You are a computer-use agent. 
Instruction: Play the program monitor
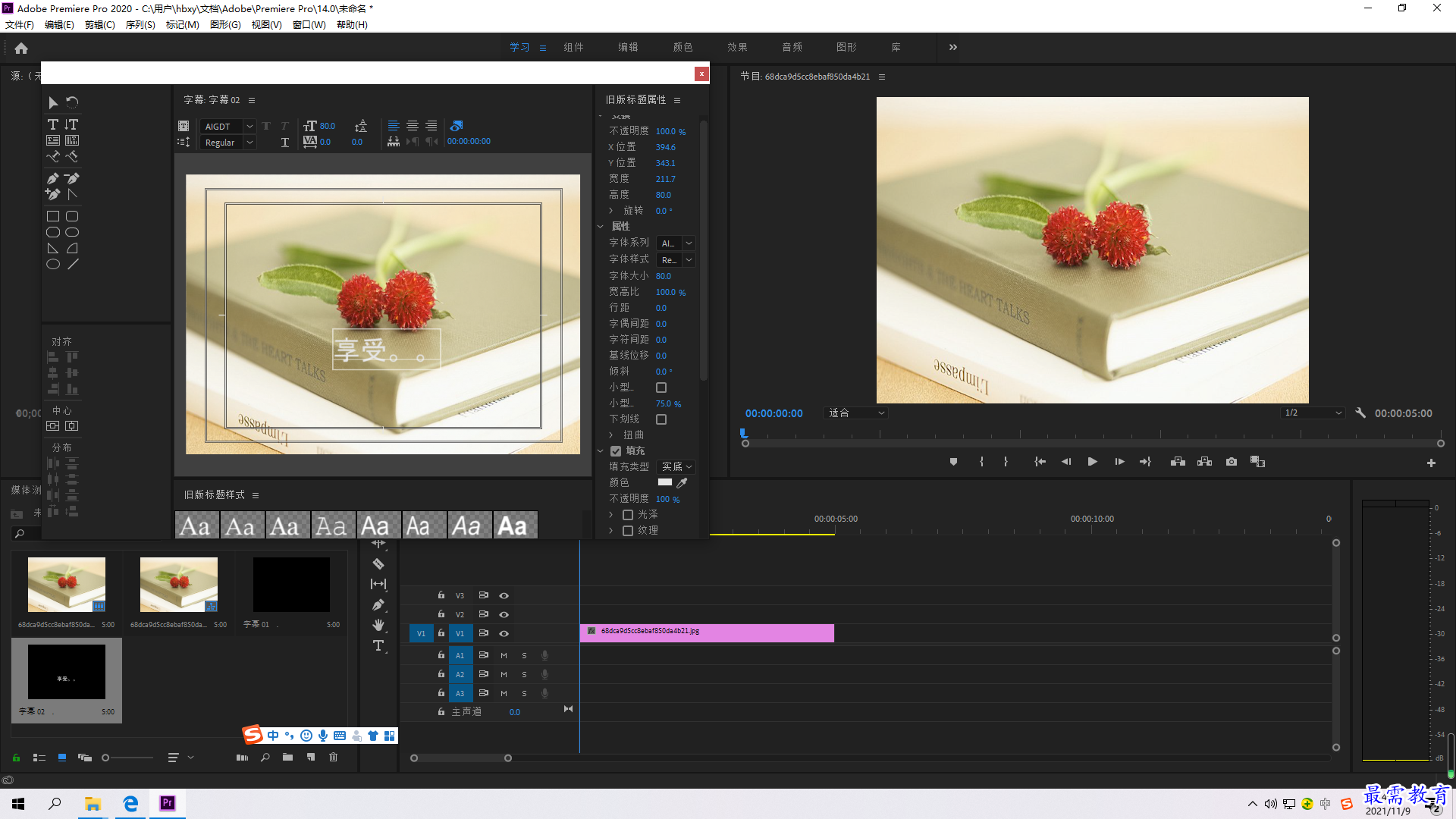click(x=1093, y=462)
